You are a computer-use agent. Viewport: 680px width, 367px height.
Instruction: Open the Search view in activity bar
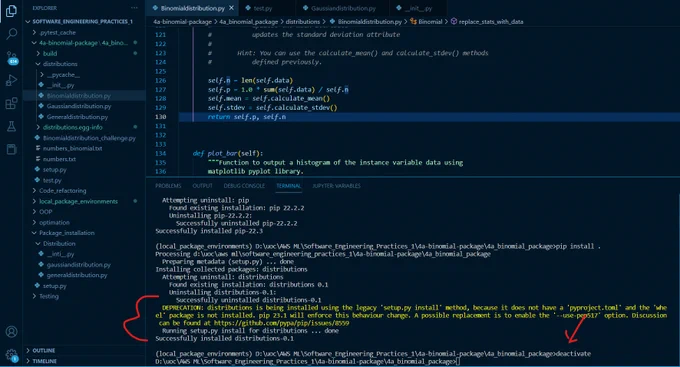[x=11, y=34]
